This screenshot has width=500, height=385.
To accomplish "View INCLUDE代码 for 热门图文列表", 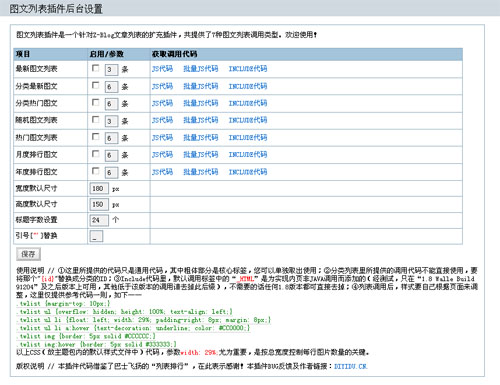I will 248,138.
